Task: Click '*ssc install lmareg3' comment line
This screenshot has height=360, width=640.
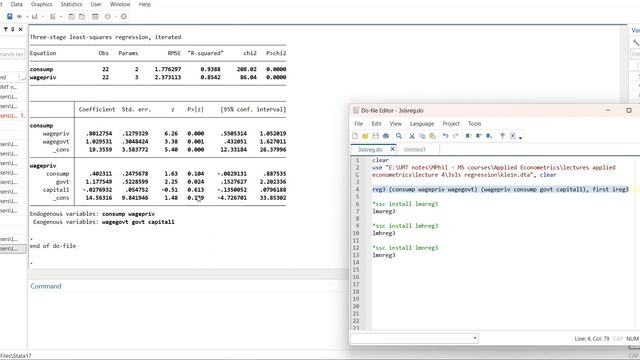Action: click(x=405, y=204)
